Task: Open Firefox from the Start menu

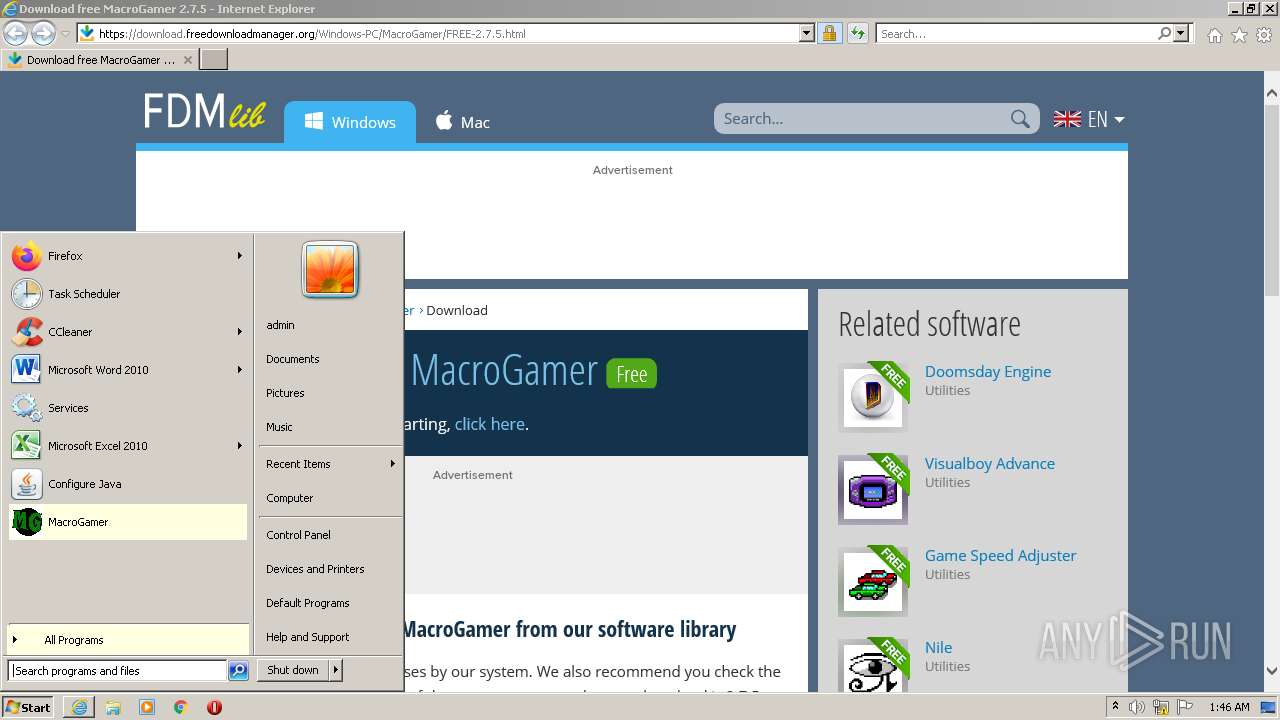Action: point(127,256)
